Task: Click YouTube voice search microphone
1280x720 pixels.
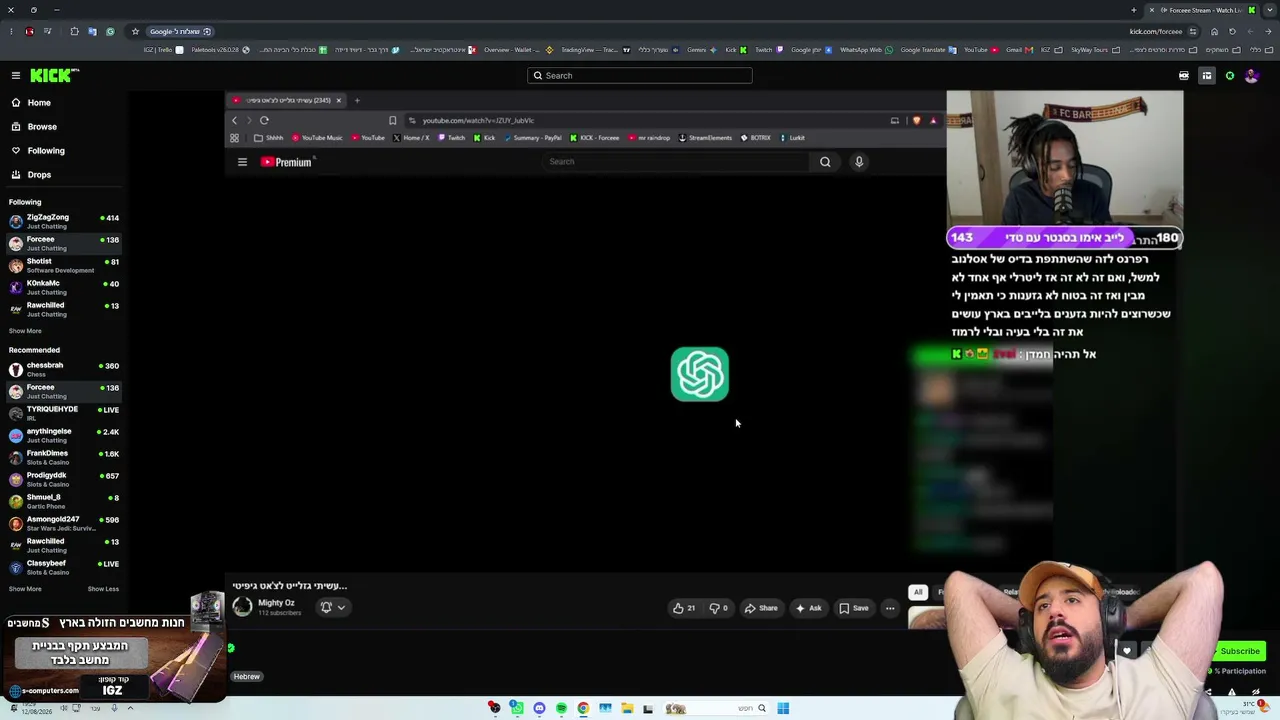Action: [x=859, y=162]
